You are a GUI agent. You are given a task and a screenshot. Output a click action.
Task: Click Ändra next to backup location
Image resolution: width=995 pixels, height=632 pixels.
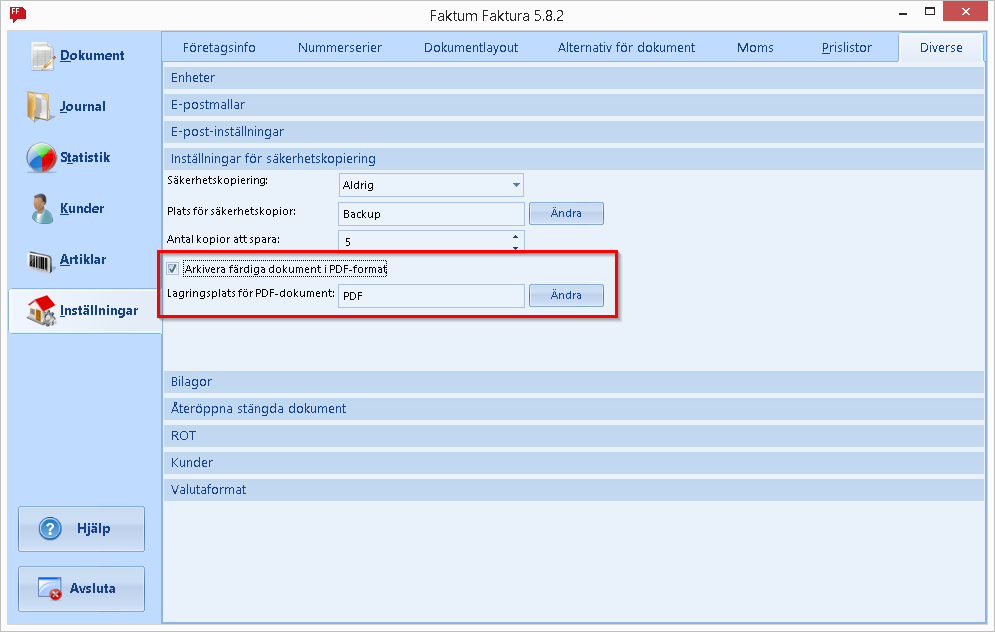tap(566, 213)
